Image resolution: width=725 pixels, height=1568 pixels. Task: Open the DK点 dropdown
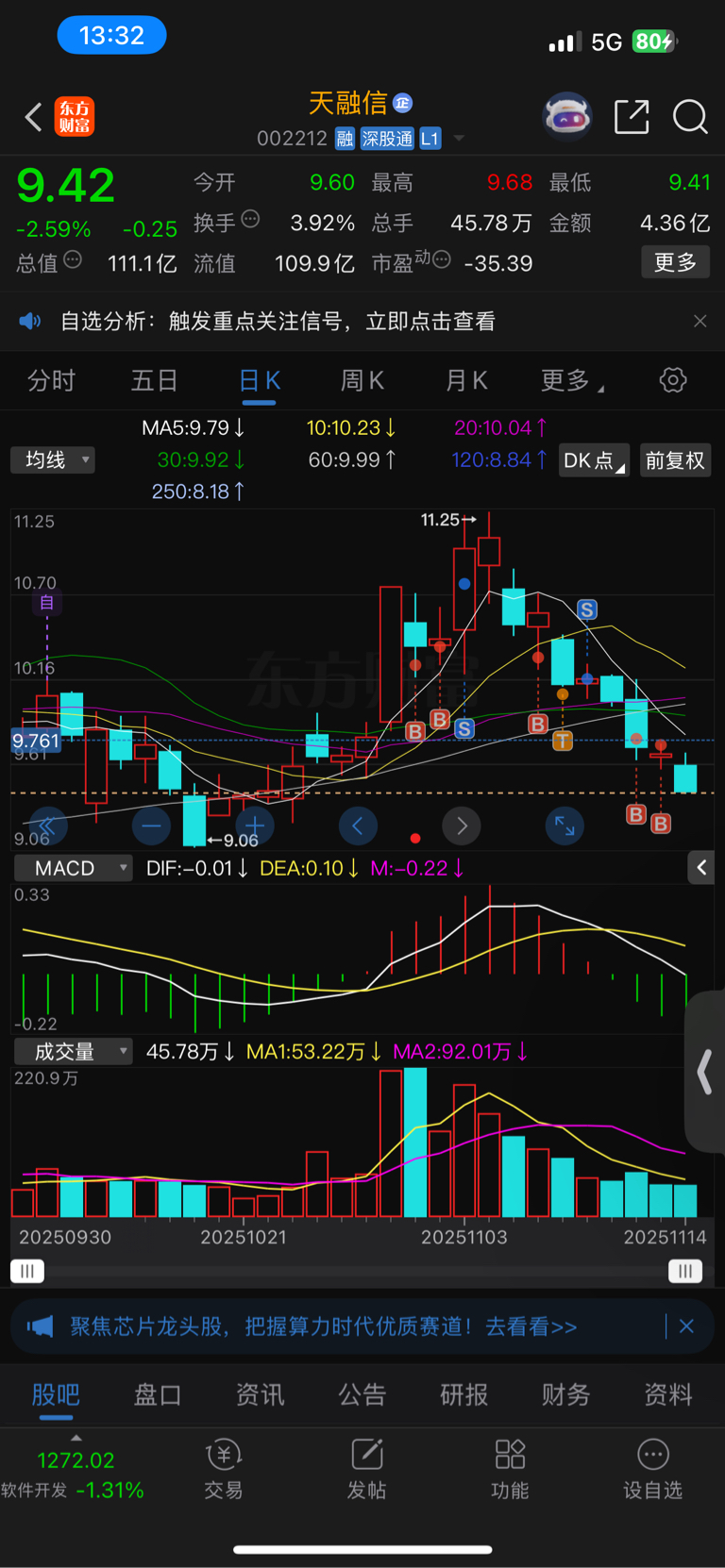coord(594,460)
